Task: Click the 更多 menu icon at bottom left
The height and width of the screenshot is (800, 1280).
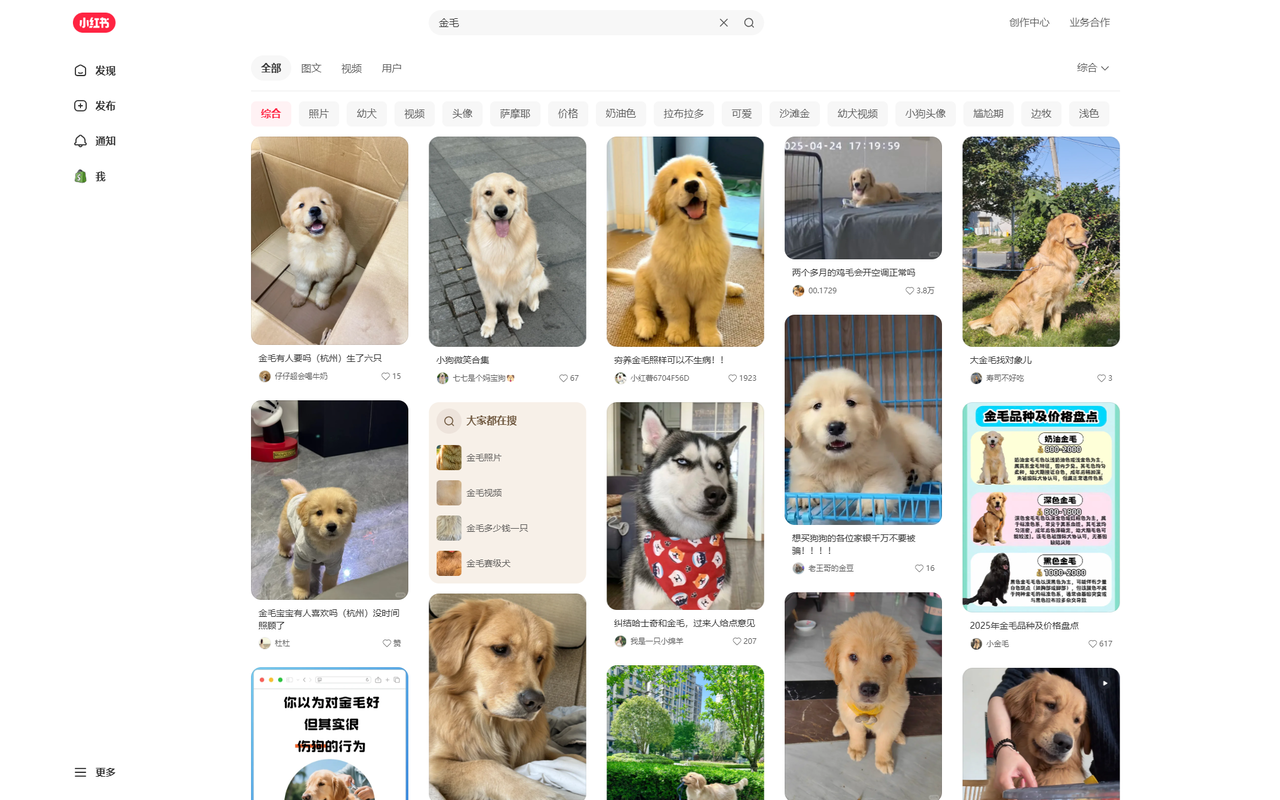Action: click(80, 772)
